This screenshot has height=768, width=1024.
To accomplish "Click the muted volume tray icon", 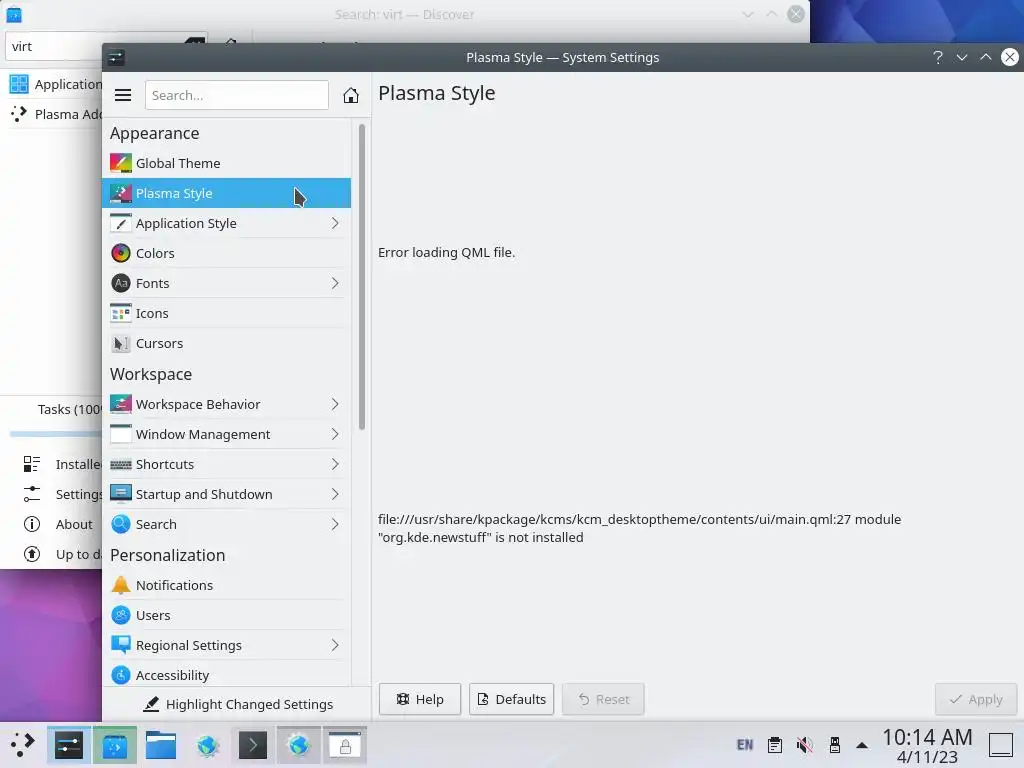I will coord(805,745).
